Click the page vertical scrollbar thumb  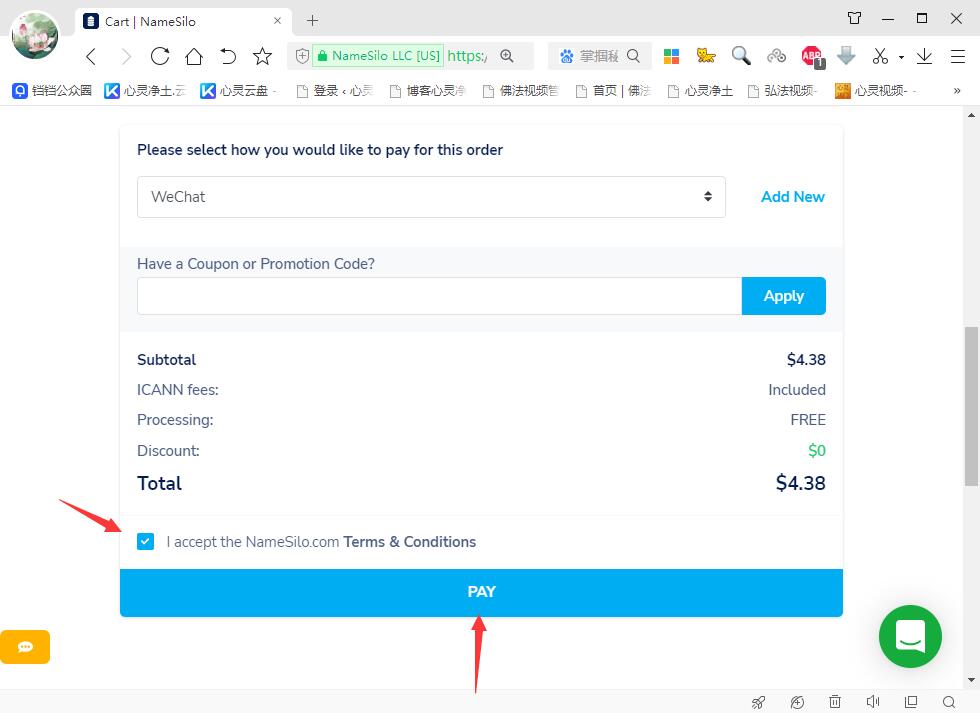(x=971, y=406)
